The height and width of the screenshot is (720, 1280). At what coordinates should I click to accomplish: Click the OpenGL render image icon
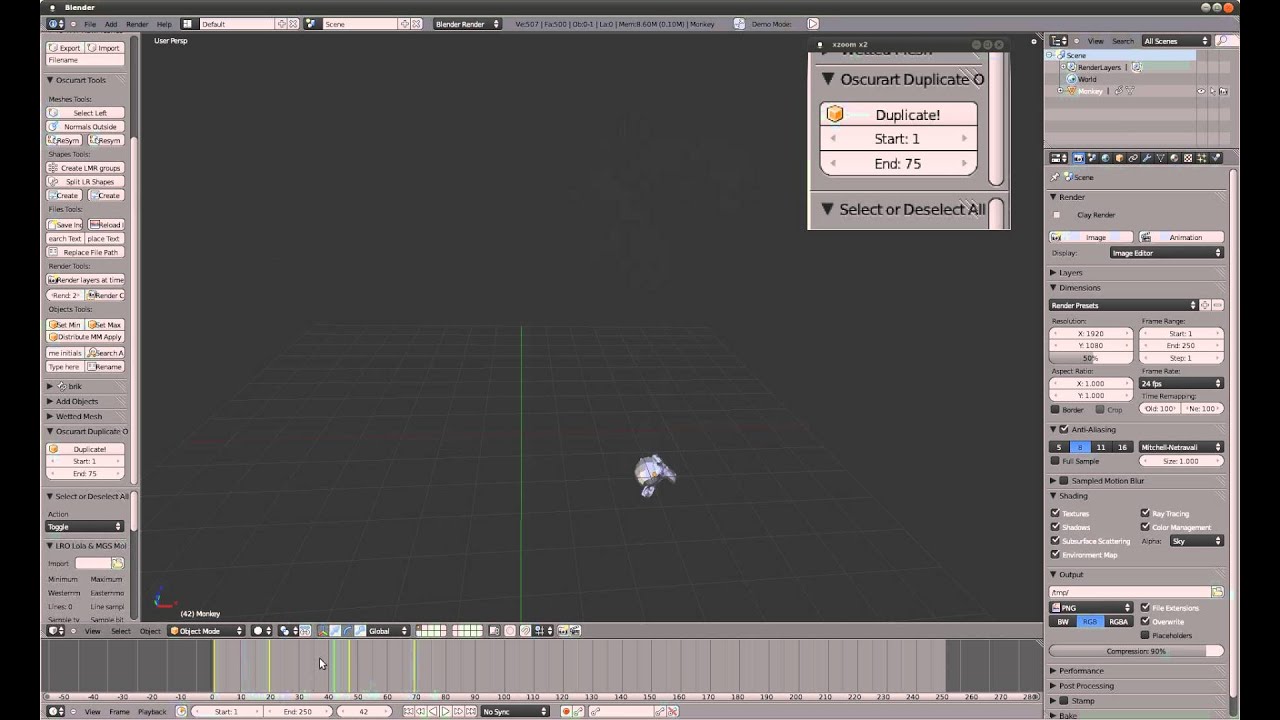(x=563, y=631)
